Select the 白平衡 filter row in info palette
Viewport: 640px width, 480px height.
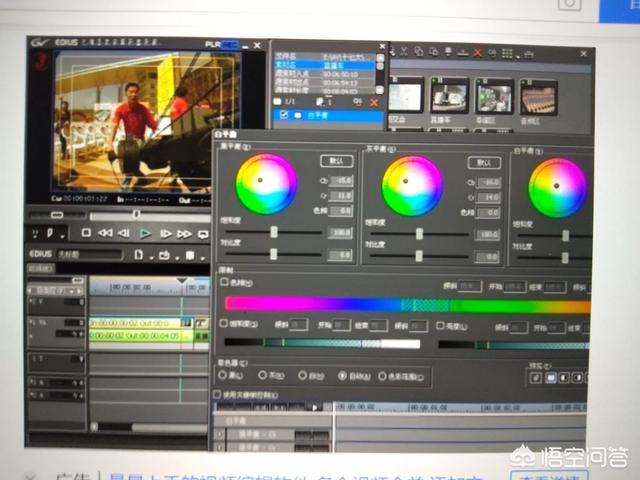point(329,116)
